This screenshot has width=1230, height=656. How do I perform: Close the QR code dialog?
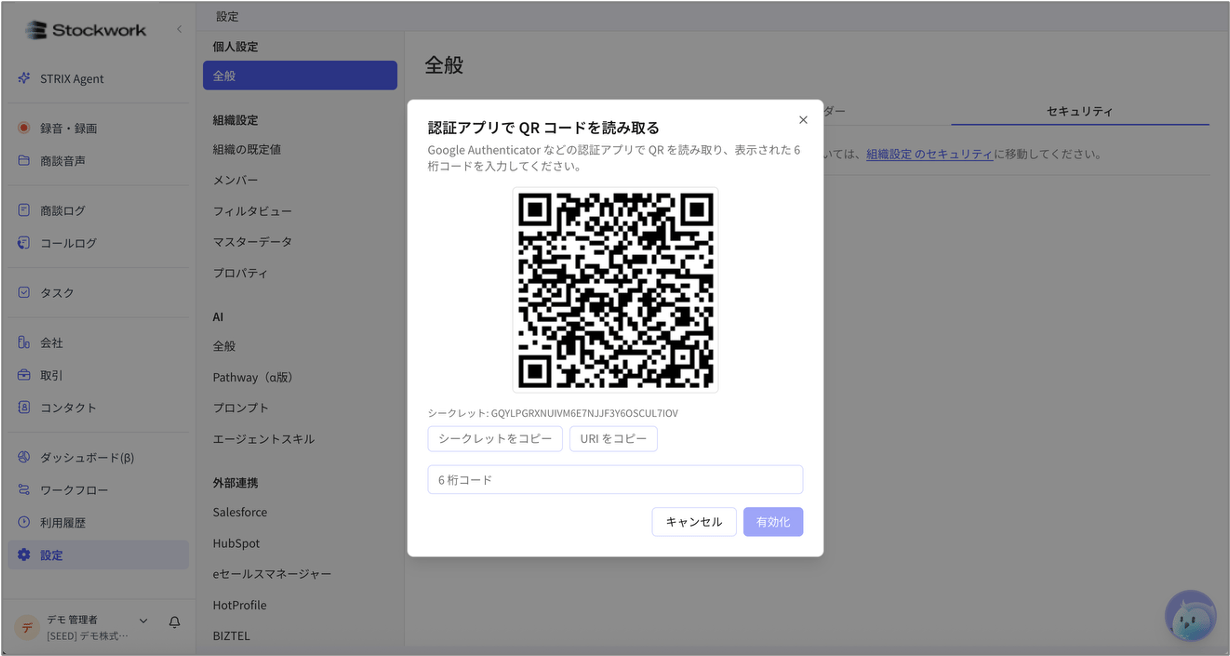pyautogui.click(x=803, y=120)
